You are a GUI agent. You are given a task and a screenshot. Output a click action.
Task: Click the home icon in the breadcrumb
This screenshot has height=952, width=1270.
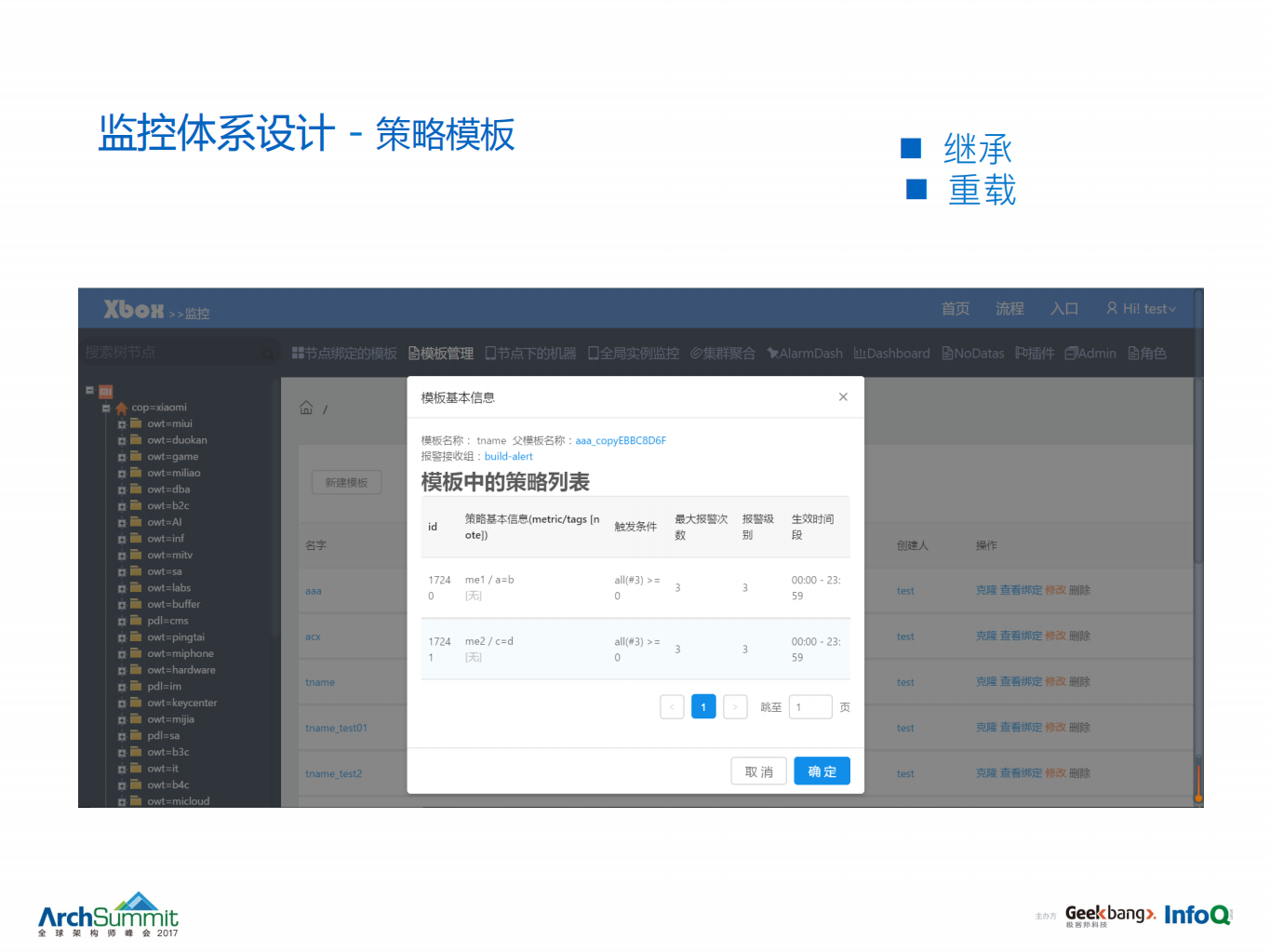pyautogui.click(x=306, y=407)
